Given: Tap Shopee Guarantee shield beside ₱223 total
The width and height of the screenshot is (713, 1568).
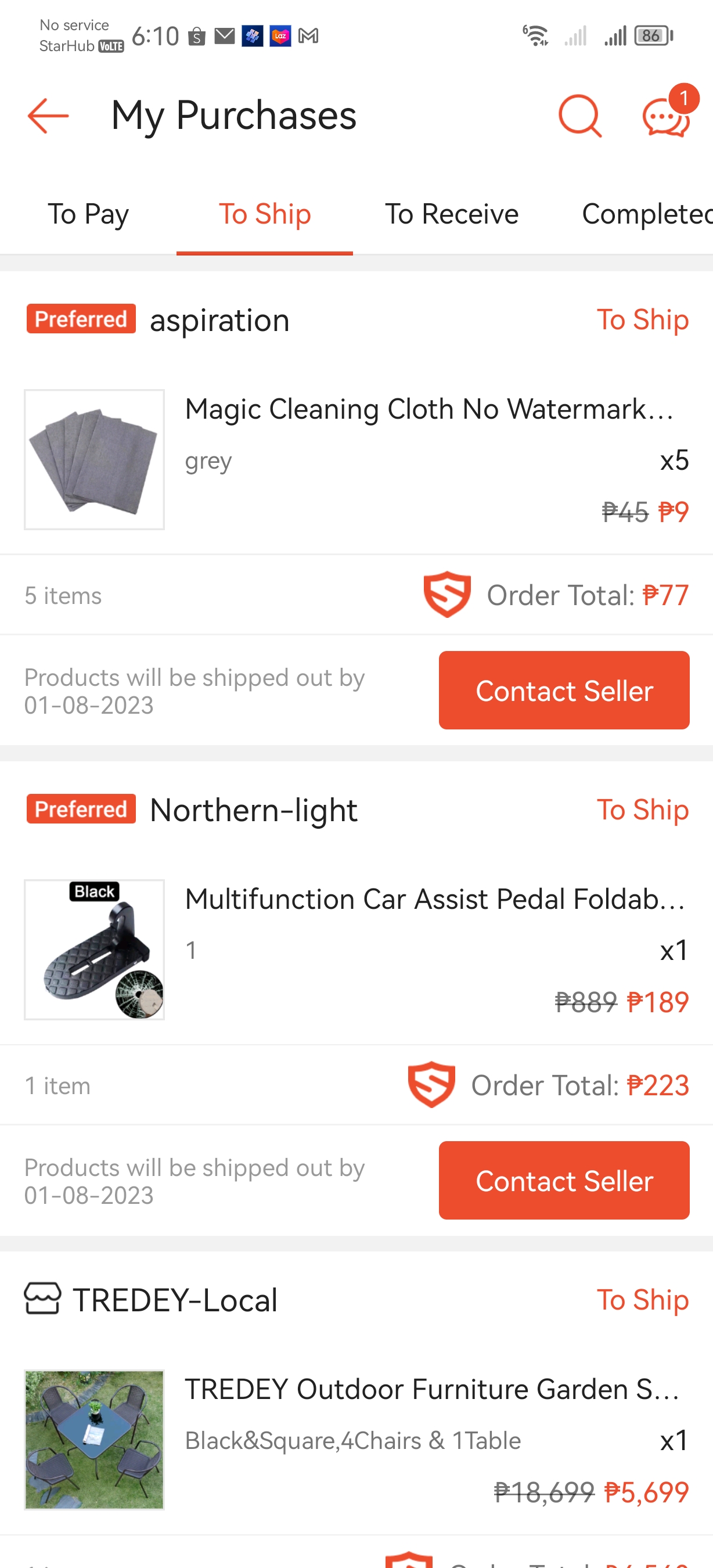Looking at the screenshot, I should [x=431, y=1085].
